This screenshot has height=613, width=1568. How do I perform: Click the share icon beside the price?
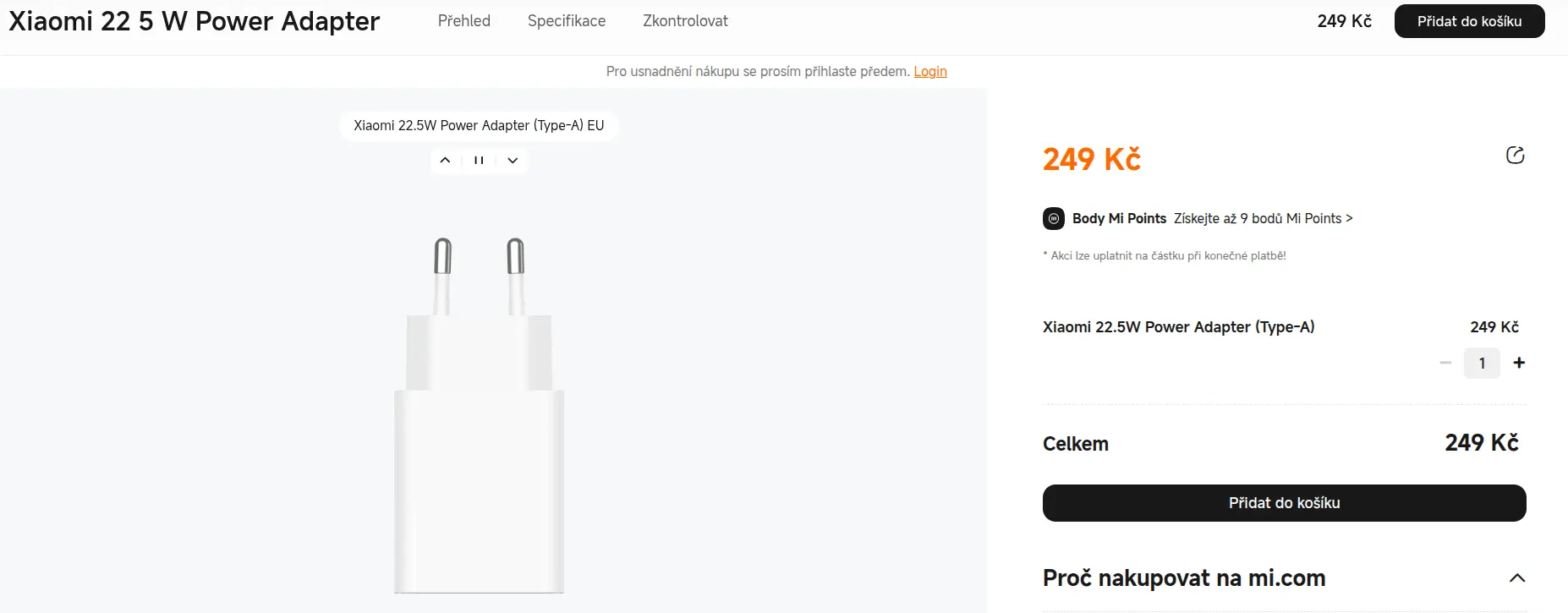[x=1515, y=156]
